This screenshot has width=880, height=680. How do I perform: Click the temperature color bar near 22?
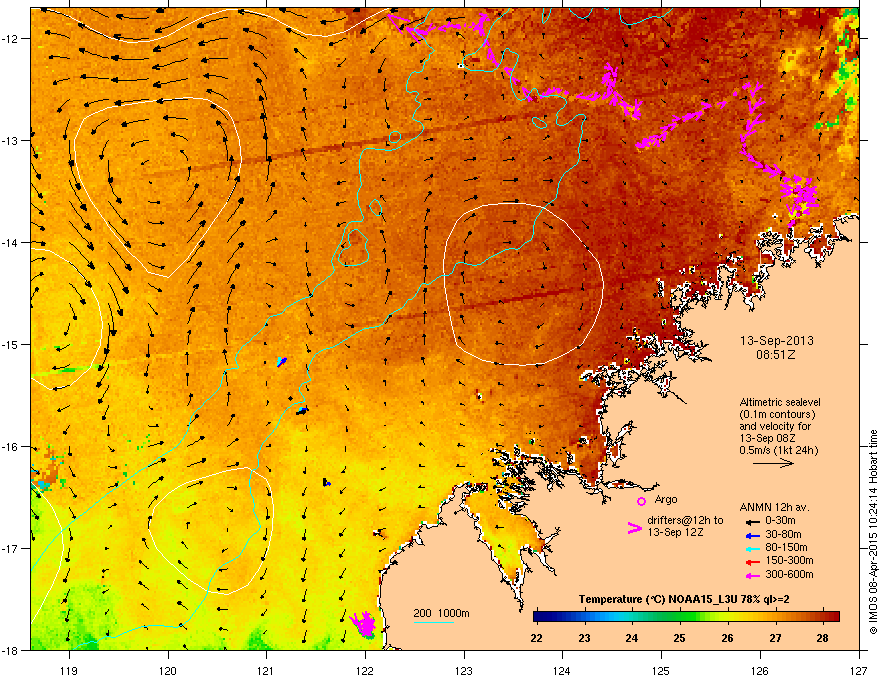[537, 617]
